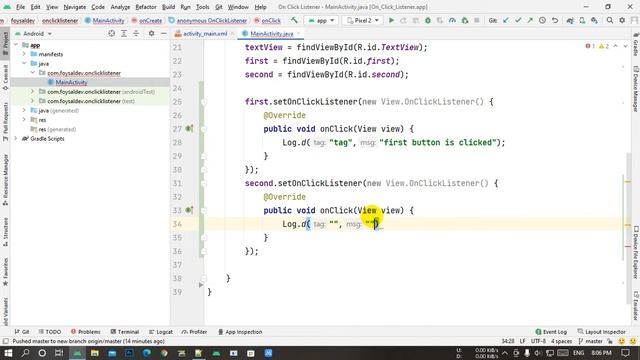Screen dimensions: 640x360
Task: Open Task View on the taskbar
Action: pos(59,353)
